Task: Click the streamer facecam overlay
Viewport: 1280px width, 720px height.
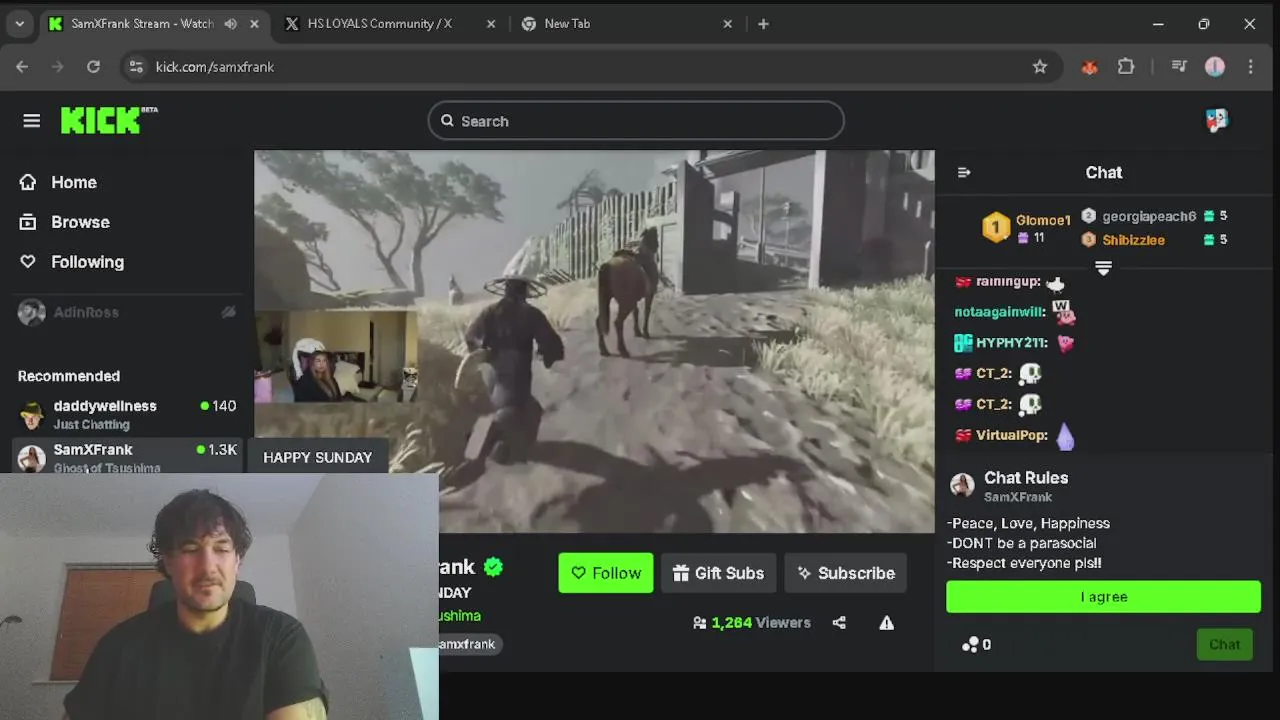Action: tap(336, 356)
